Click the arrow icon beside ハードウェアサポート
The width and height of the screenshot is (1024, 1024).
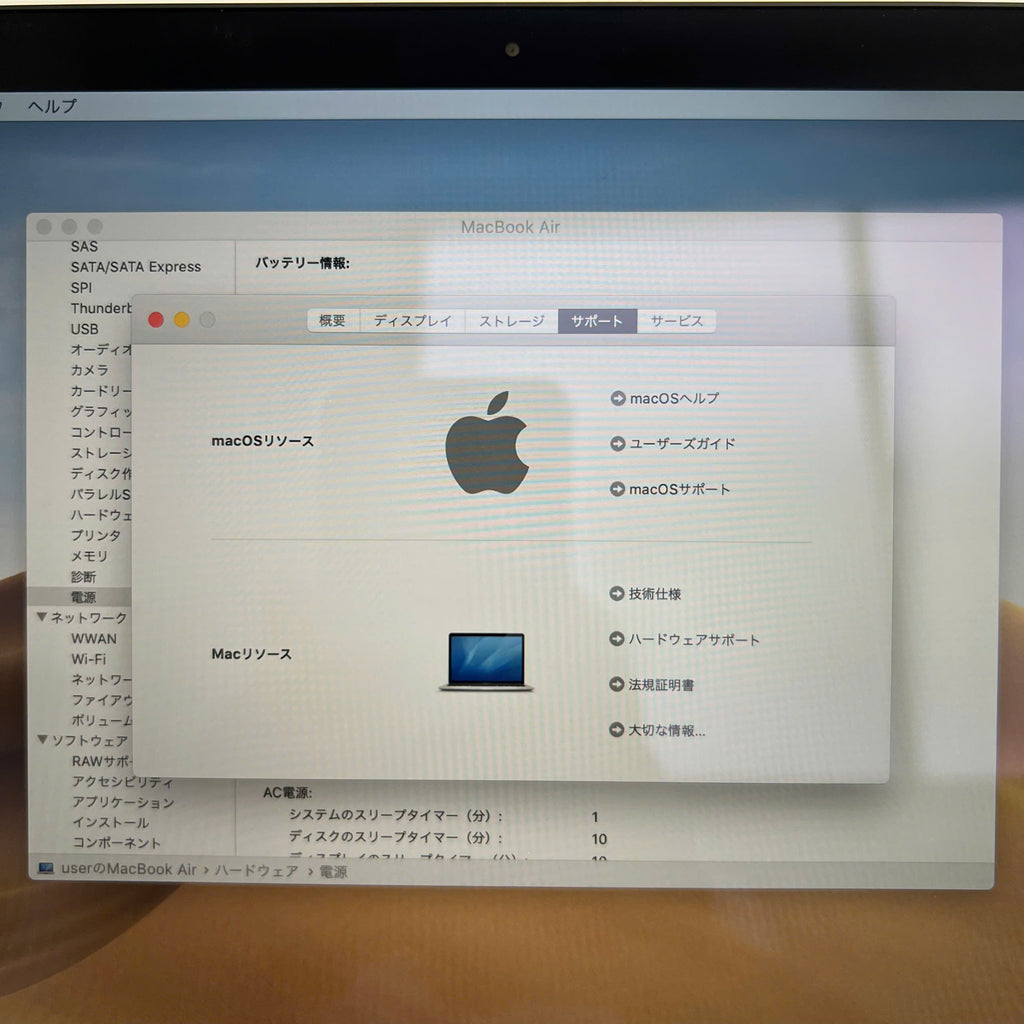point(616,639)
